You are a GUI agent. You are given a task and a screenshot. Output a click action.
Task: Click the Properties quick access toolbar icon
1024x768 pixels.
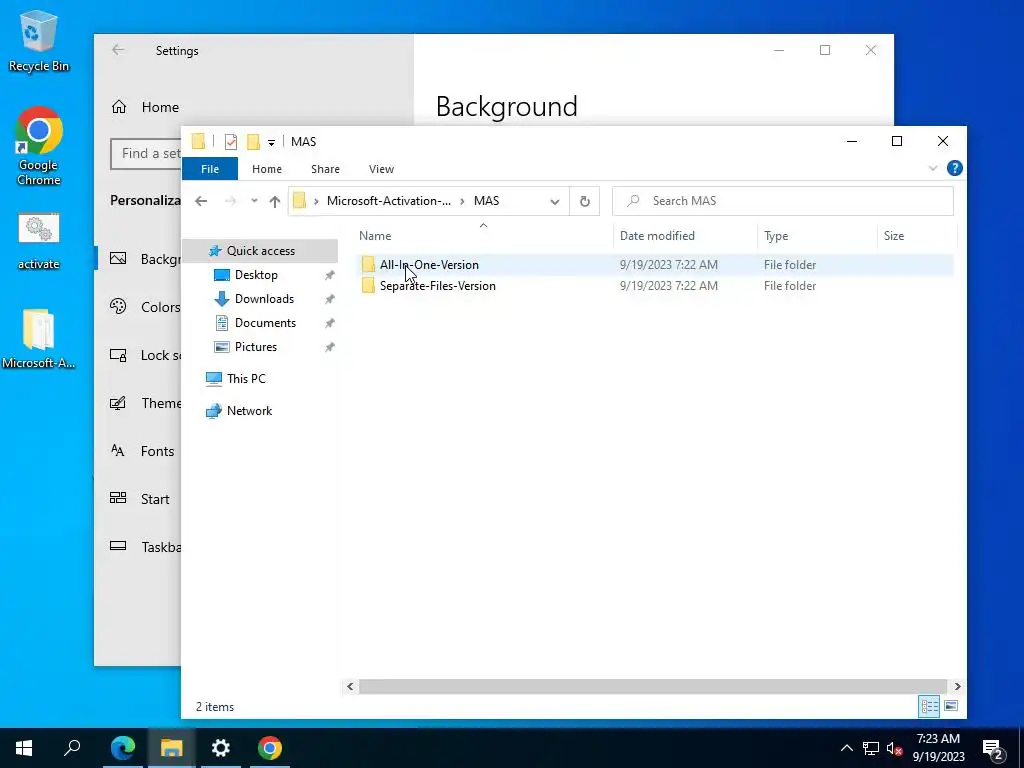[231, 142]
